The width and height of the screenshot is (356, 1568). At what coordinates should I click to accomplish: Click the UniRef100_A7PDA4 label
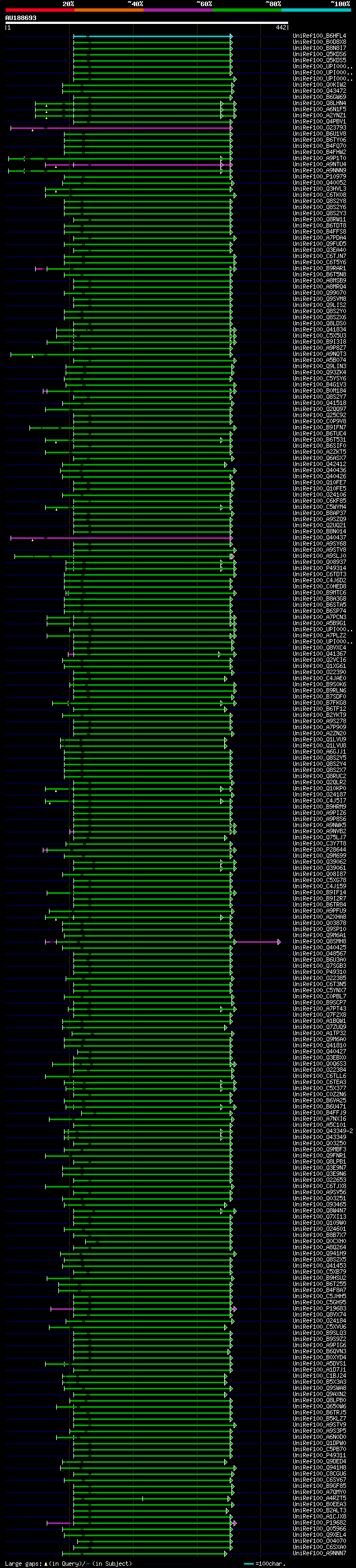click(319, 238)
